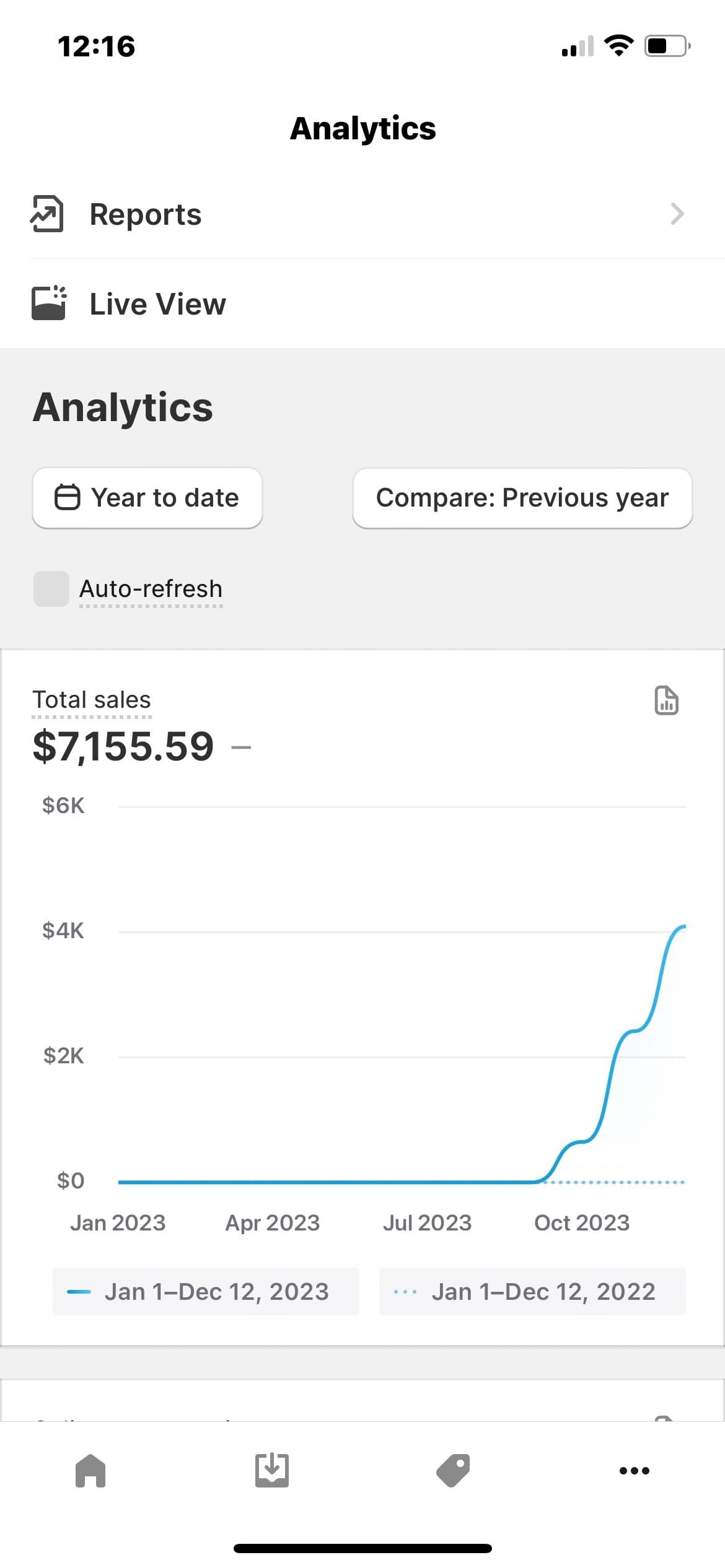This screenshot has height=1568, width=725.
Task: Enable the Auto-refresh checkbox
Action: coord(51,588)
